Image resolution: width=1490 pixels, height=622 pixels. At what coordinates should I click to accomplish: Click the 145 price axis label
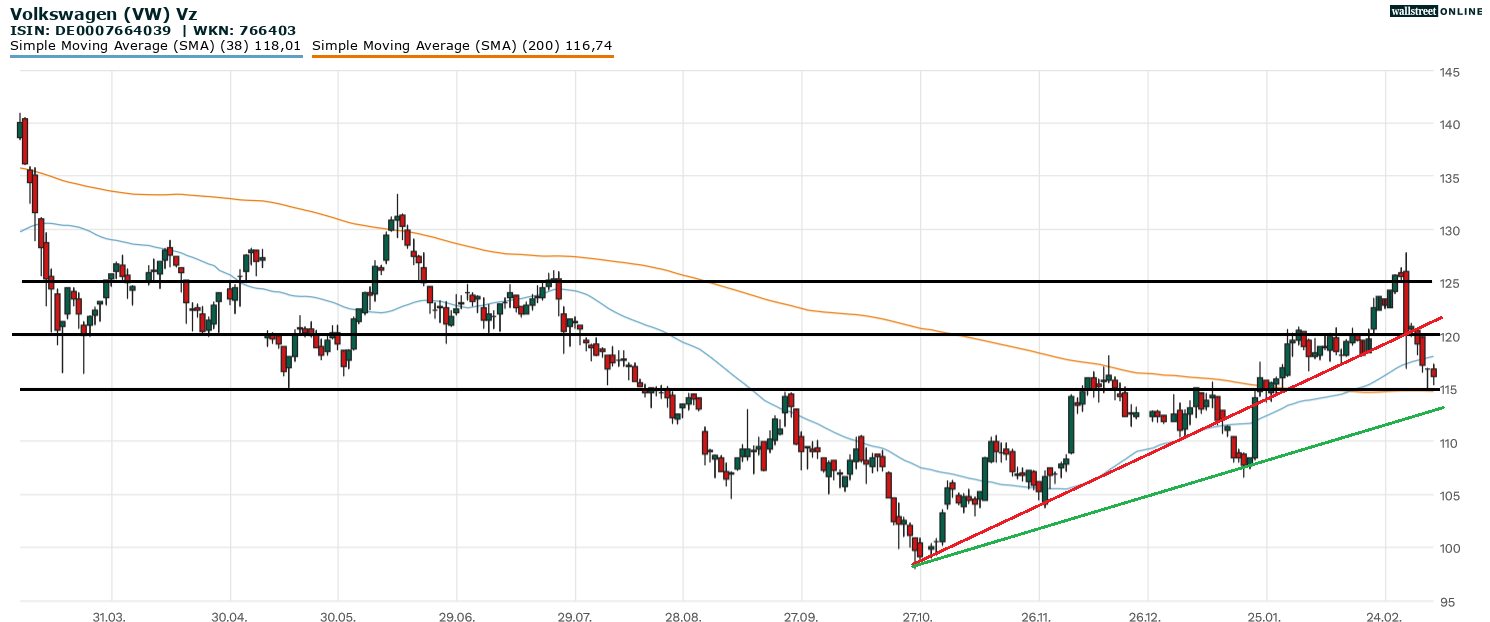coord(1449,72)
